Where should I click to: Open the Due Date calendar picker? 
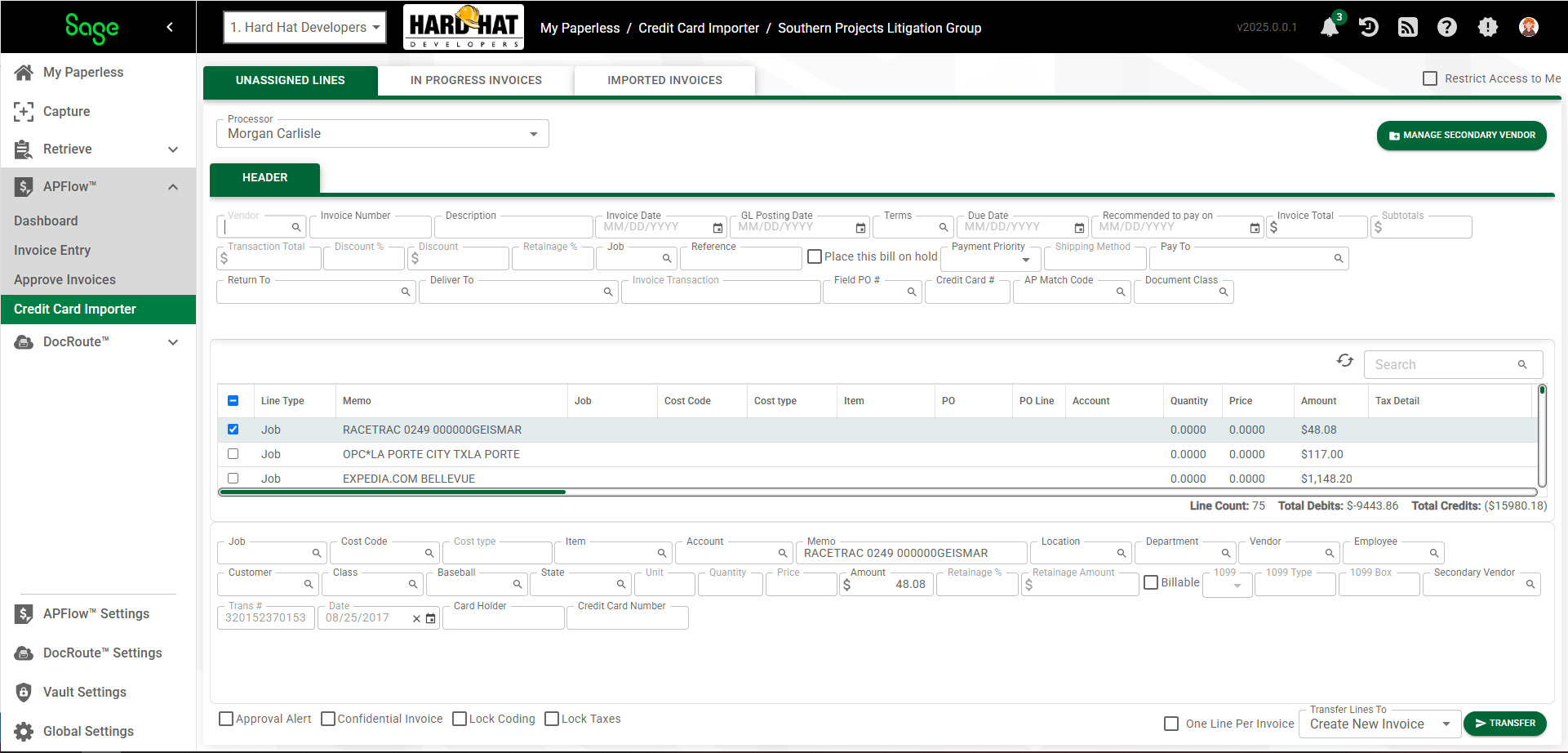(x=1079, y=228)
